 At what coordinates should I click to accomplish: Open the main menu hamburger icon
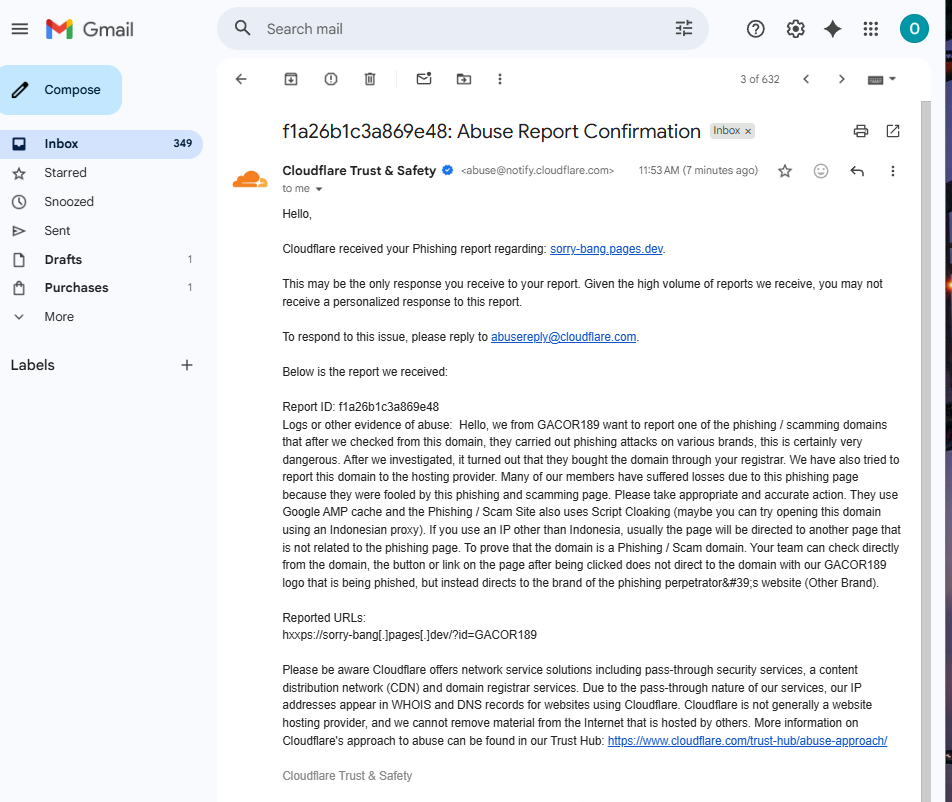click(19, 29)
